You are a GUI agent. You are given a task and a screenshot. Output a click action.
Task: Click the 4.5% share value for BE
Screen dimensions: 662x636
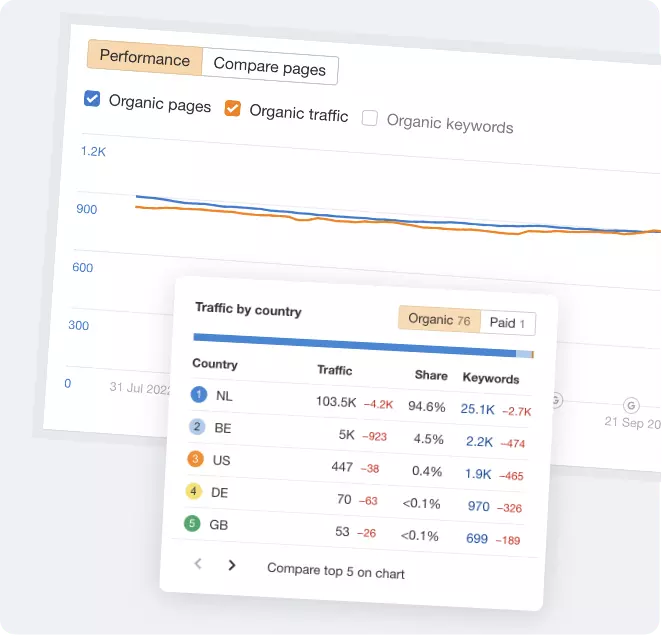point(429,439)
